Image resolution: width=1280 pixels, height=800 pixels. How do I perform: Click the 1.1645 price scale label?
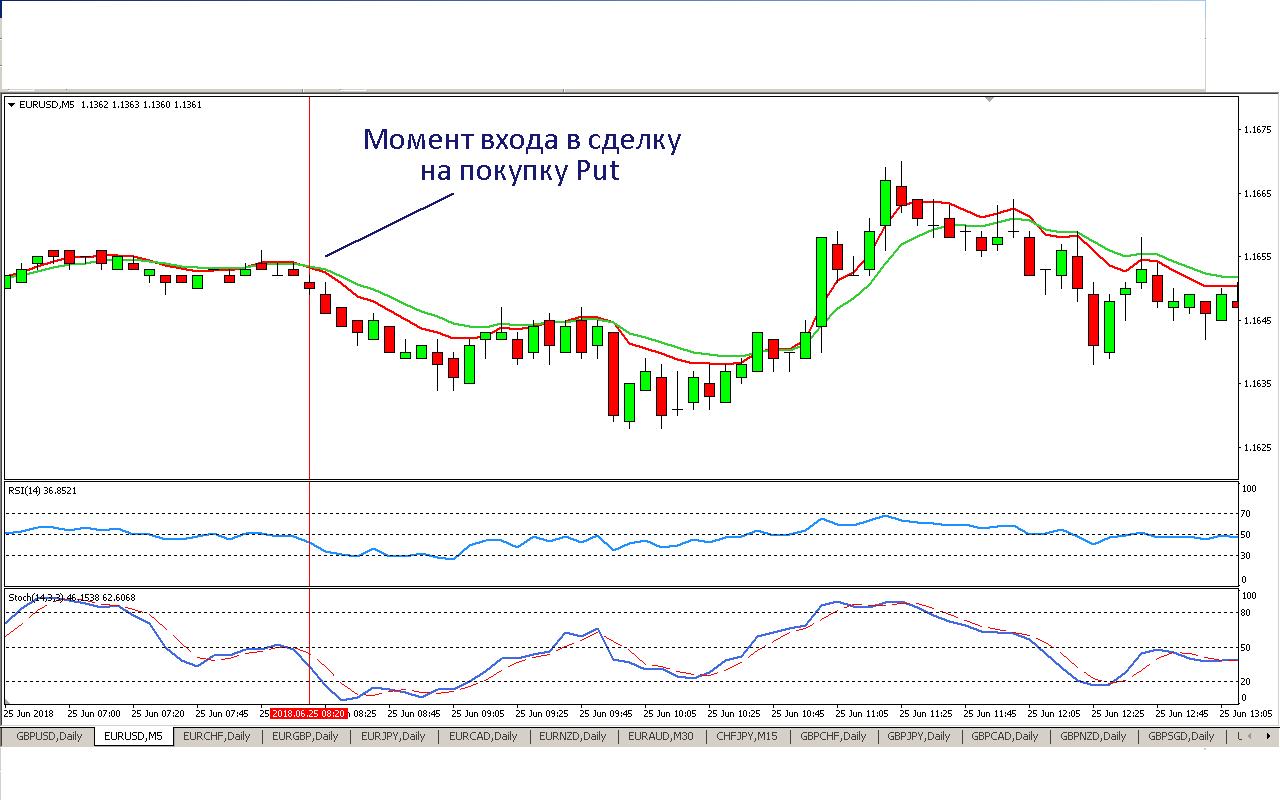tap(1256, 321)
